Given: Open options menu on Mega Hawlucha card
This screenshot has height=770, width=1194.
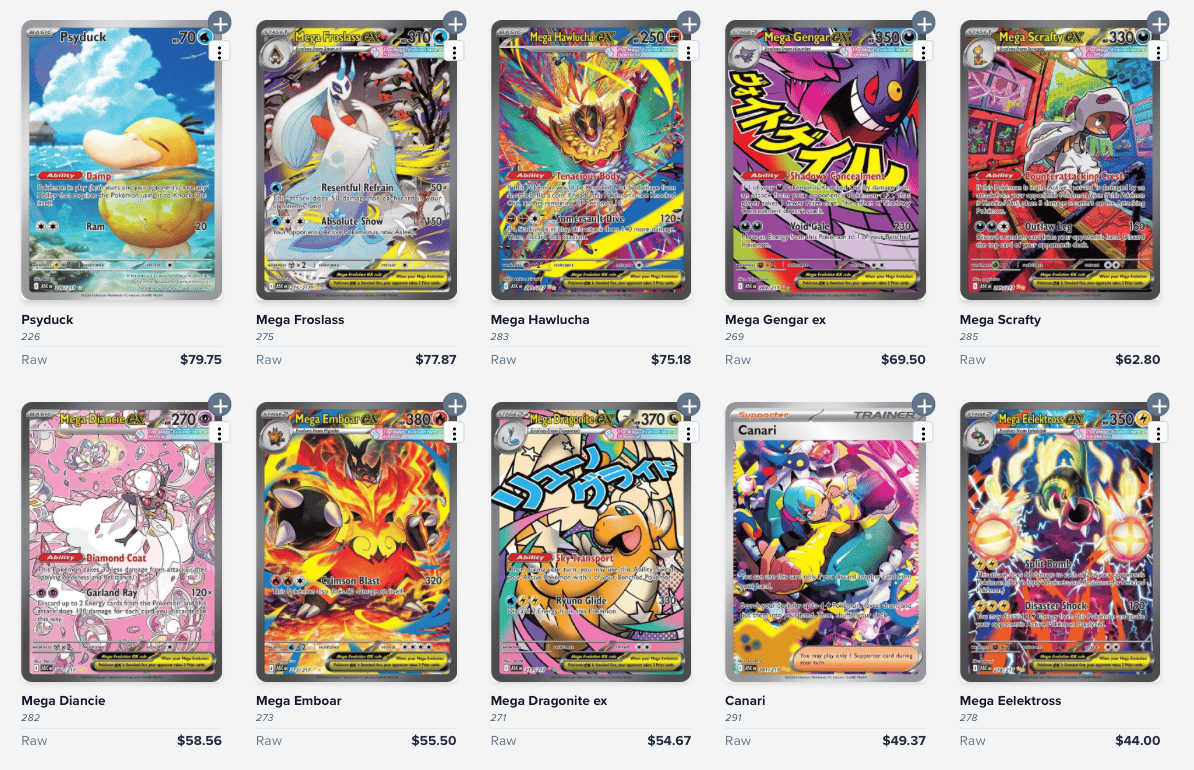Looking at the screenshot, I should pos(688,52).
